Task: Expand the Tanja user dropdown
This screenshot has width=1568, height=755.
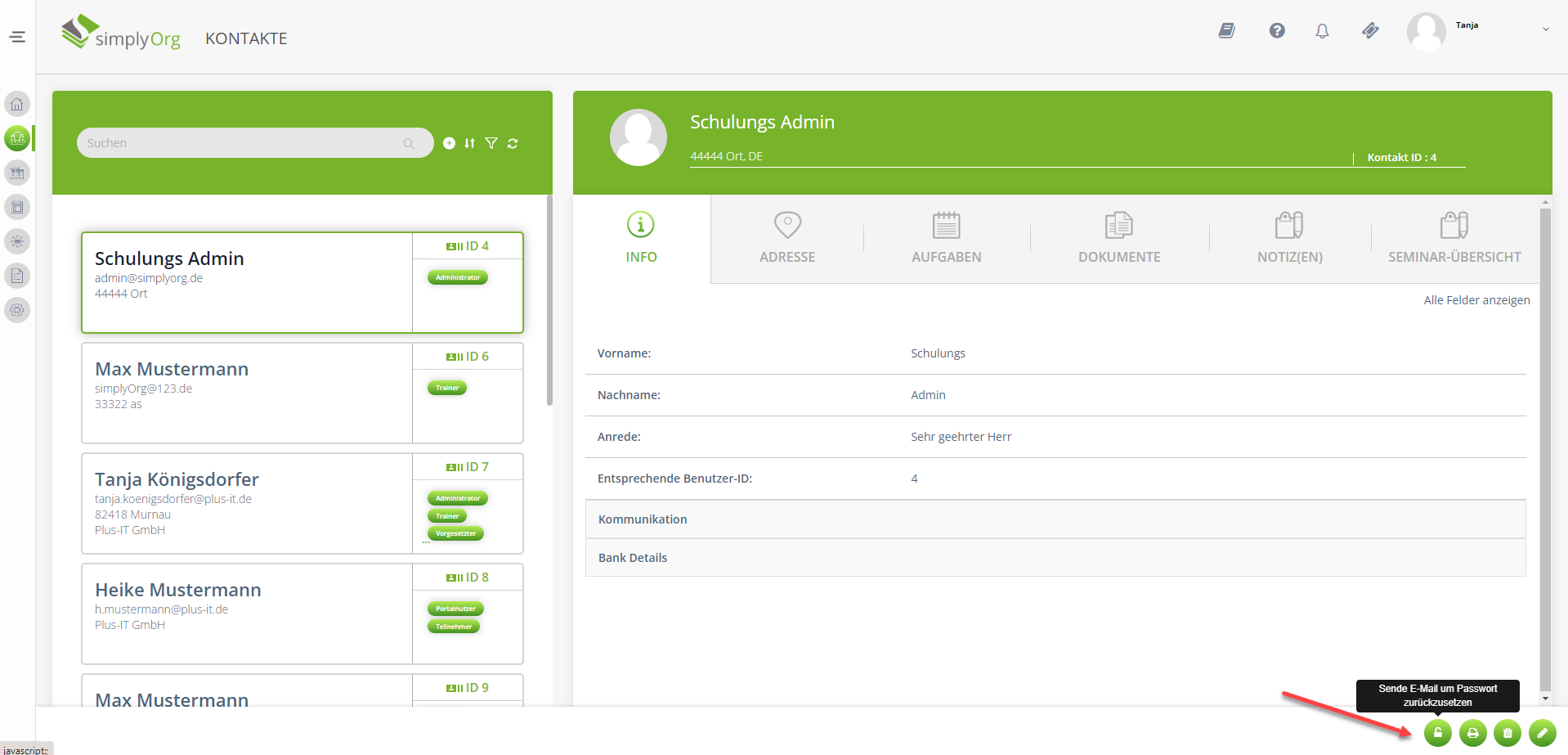Action: 1545,29
